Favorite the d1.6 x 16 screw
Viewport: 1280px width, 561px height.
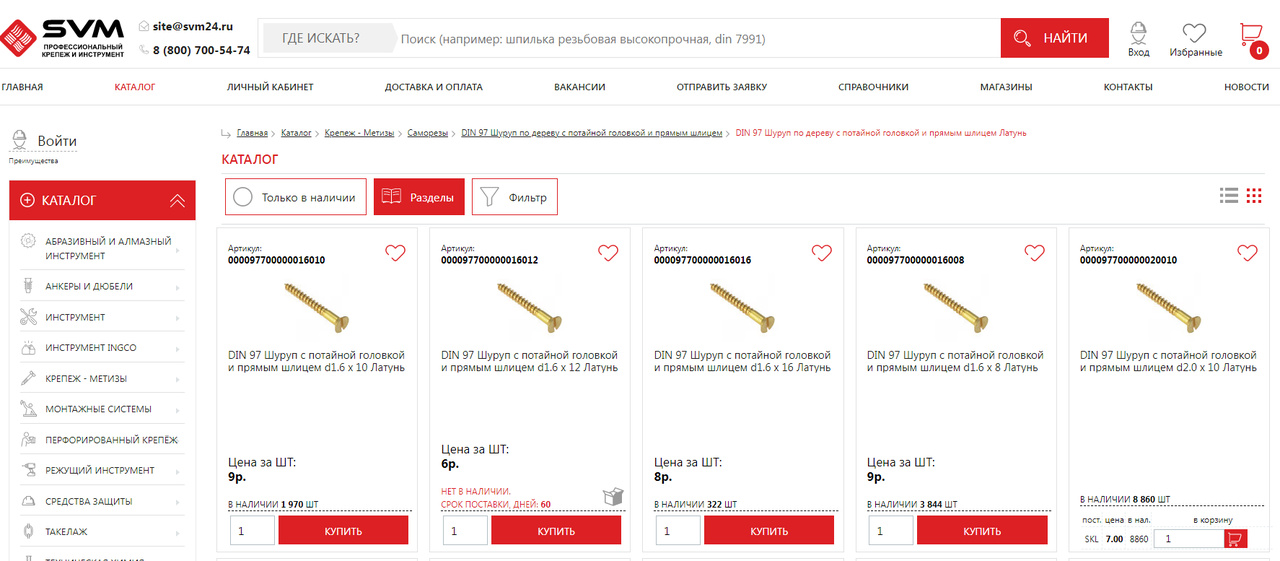821,253
